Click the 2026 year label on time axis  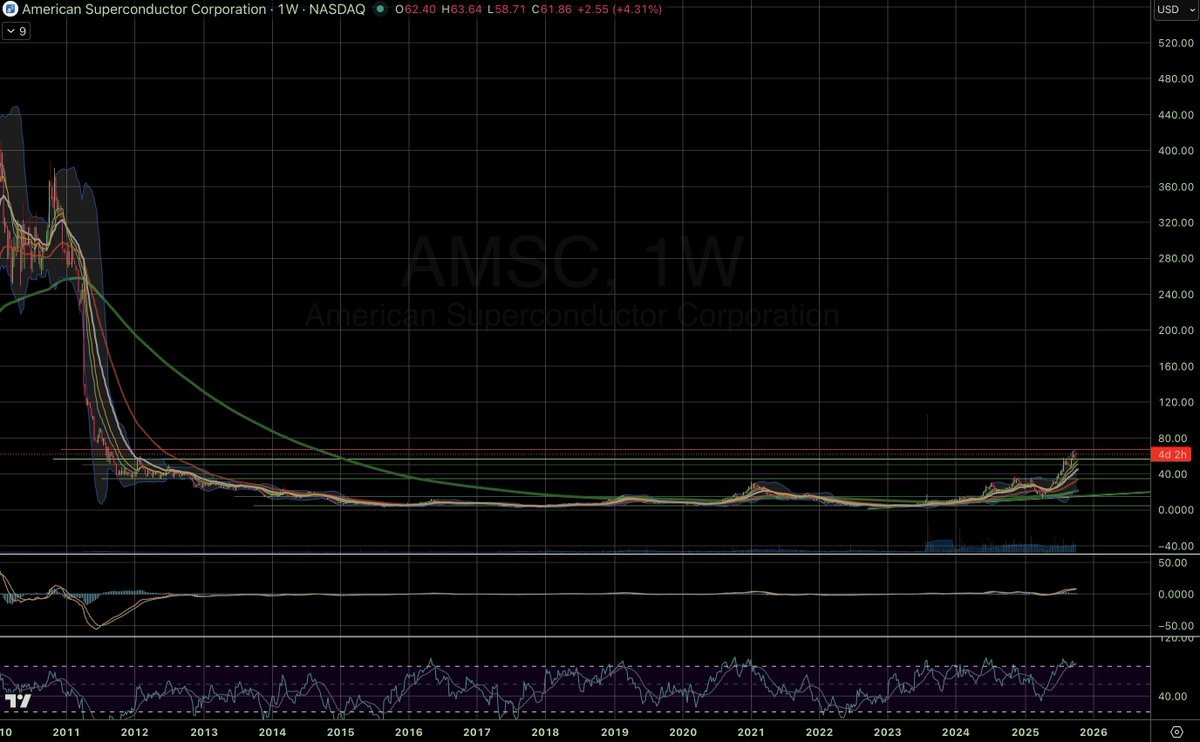(1092, 733)
